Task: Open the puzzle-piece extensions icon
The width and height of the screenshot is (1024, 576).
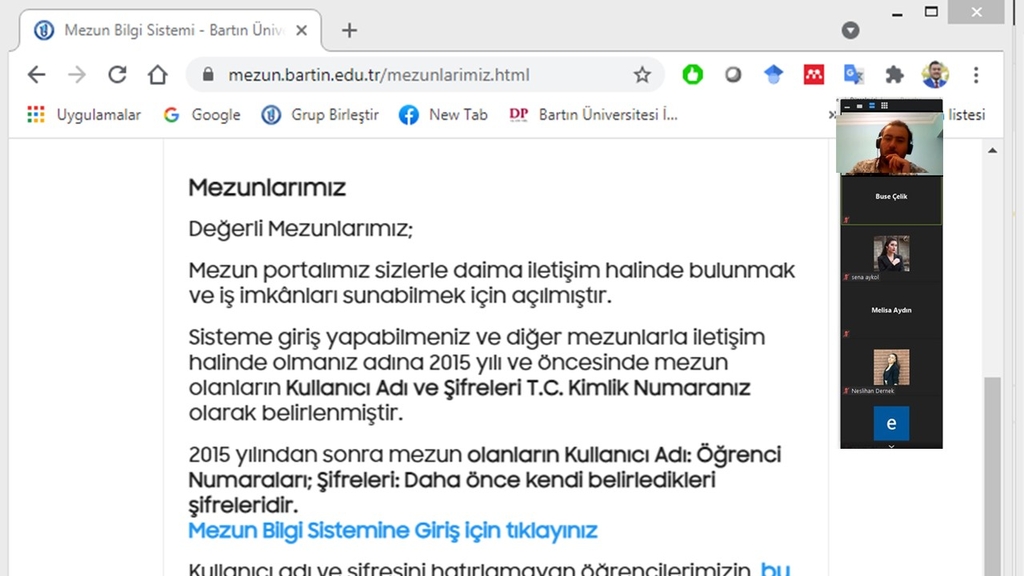Action: click(x=893, y=74)
